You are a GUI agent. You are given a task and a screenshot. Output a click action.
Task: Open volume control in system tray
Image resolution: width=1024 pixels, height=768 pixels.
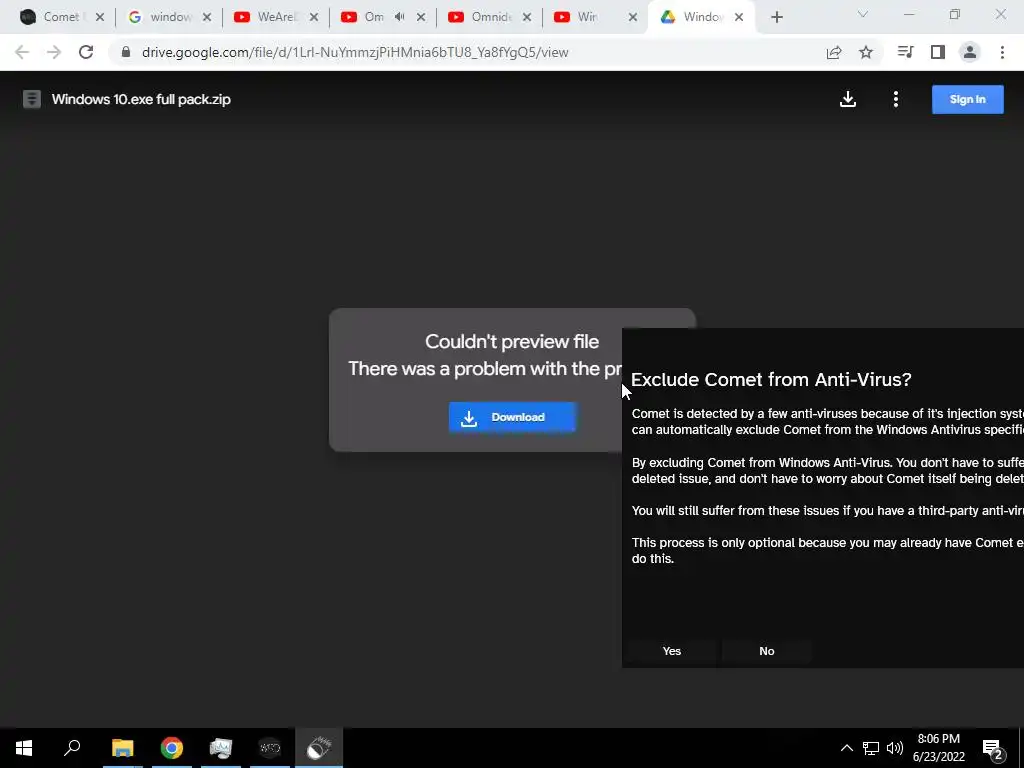895,748
